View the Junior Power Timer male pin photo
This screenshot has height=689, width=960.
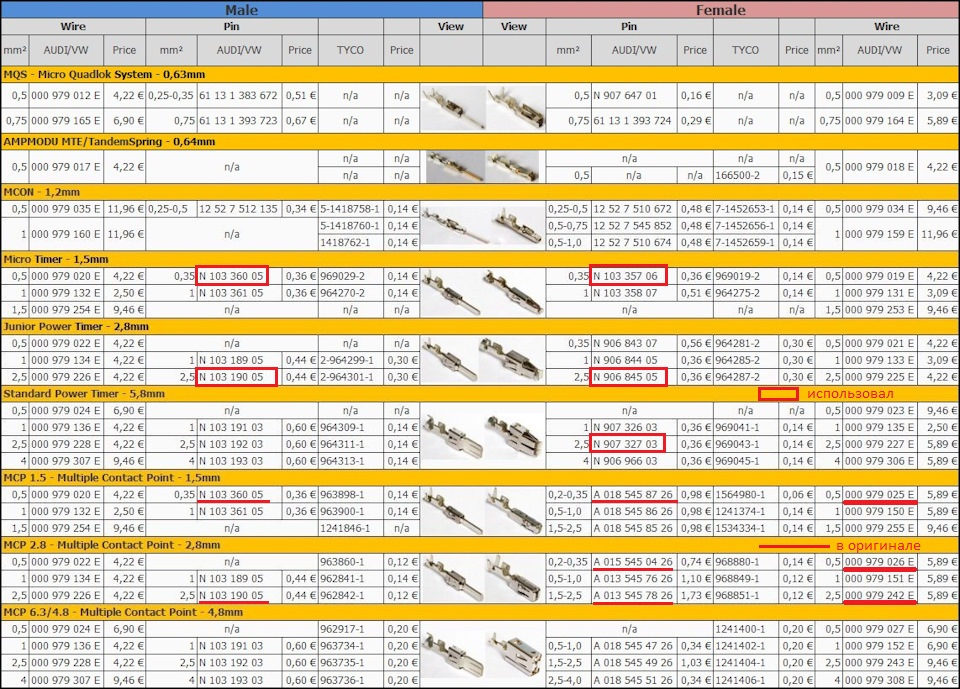pos(452,360)
